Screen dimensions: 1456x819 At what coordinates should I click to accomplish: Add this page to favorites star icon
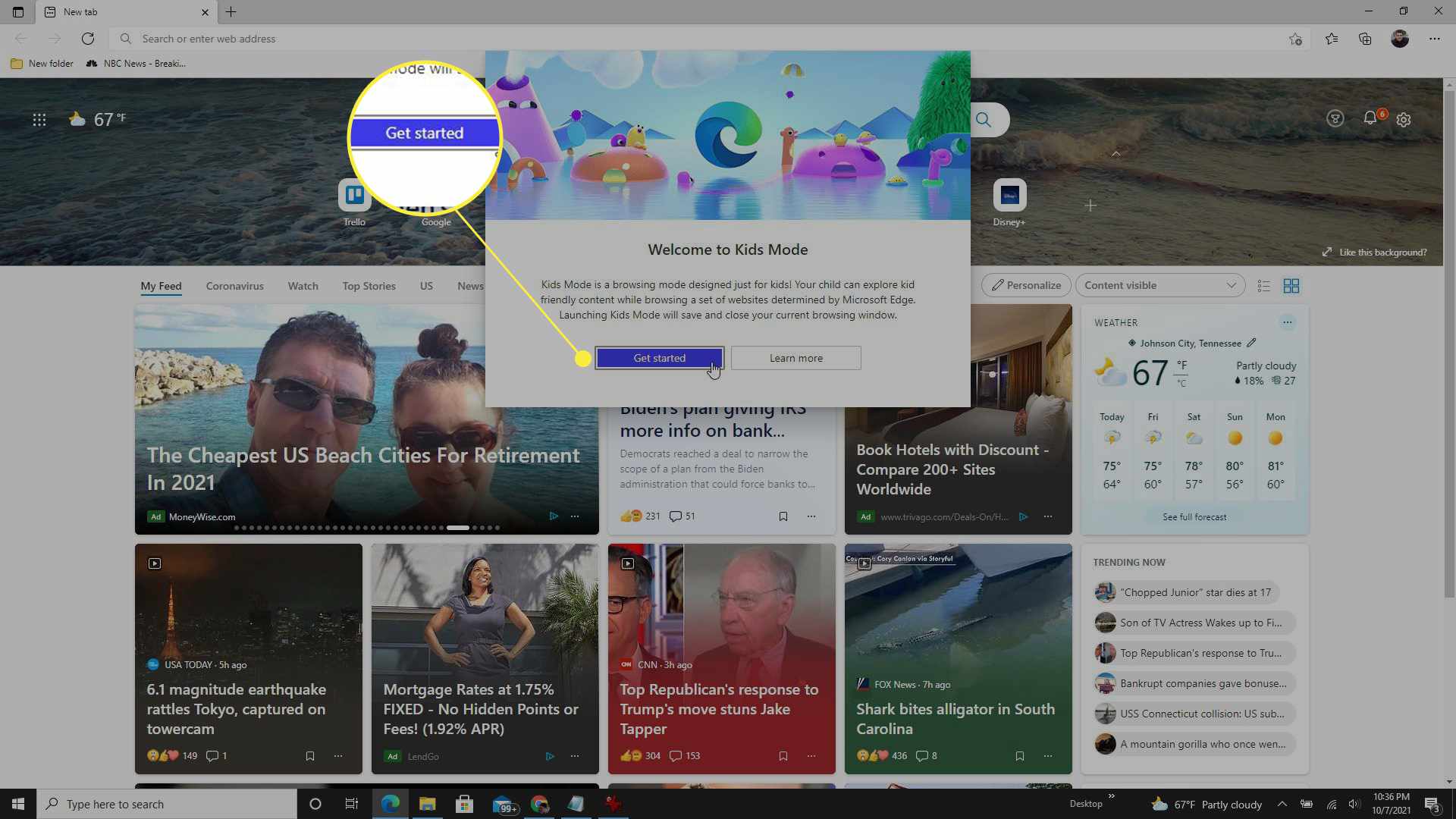[x=1295, y=39]
